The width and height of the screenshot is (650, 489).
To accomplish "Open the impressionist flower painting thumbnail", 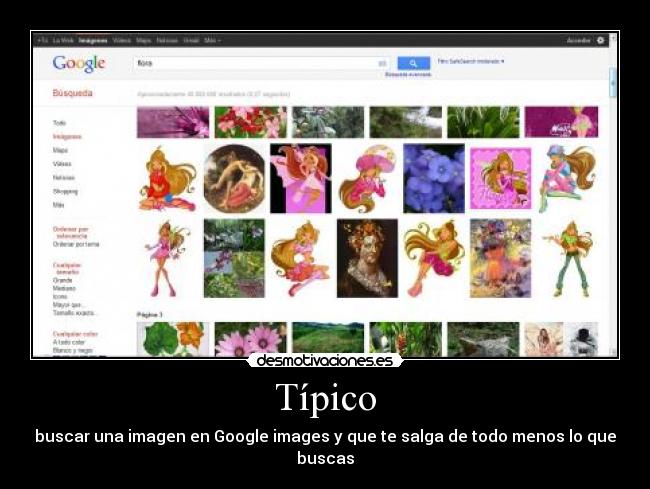I will coord(500,258).
